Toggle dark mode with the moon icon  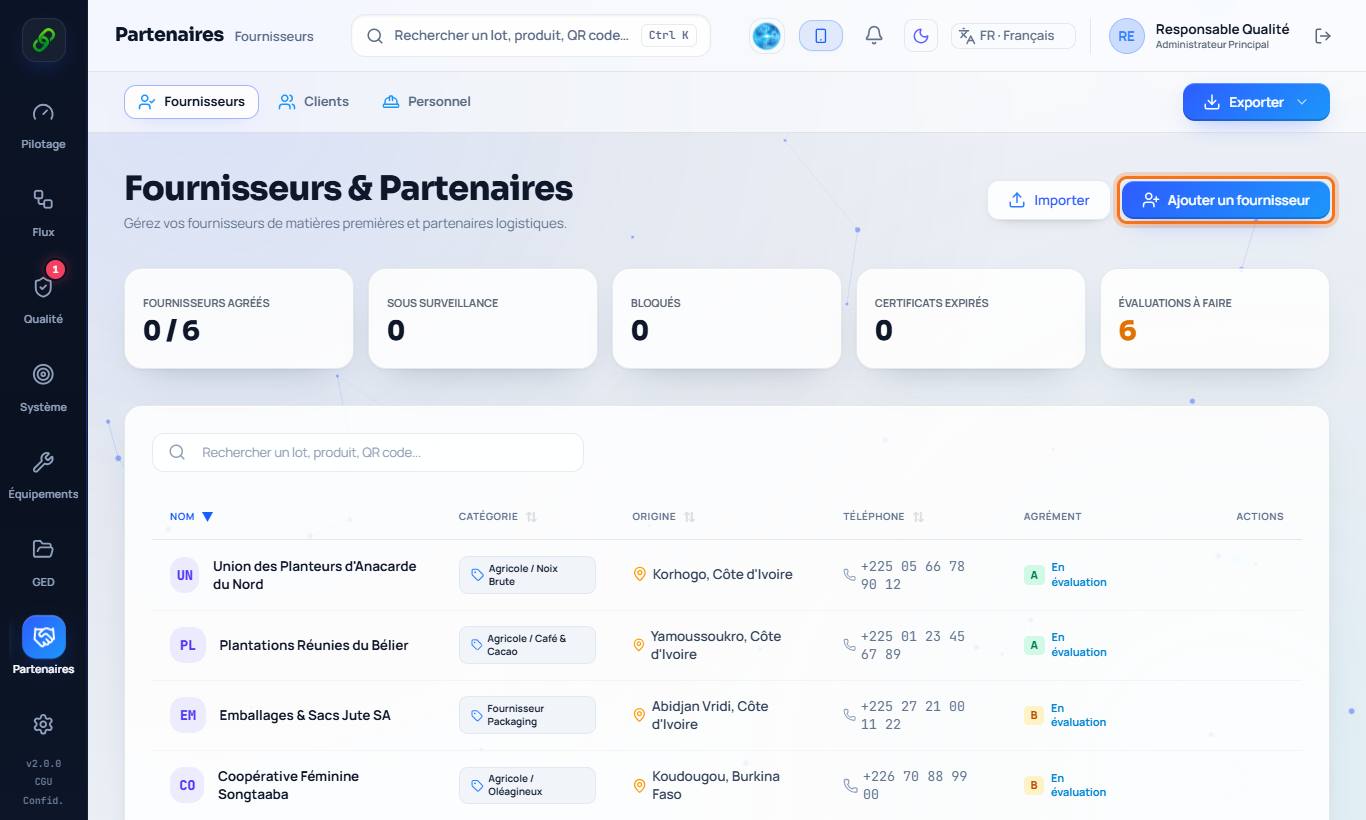coord(921,36)
